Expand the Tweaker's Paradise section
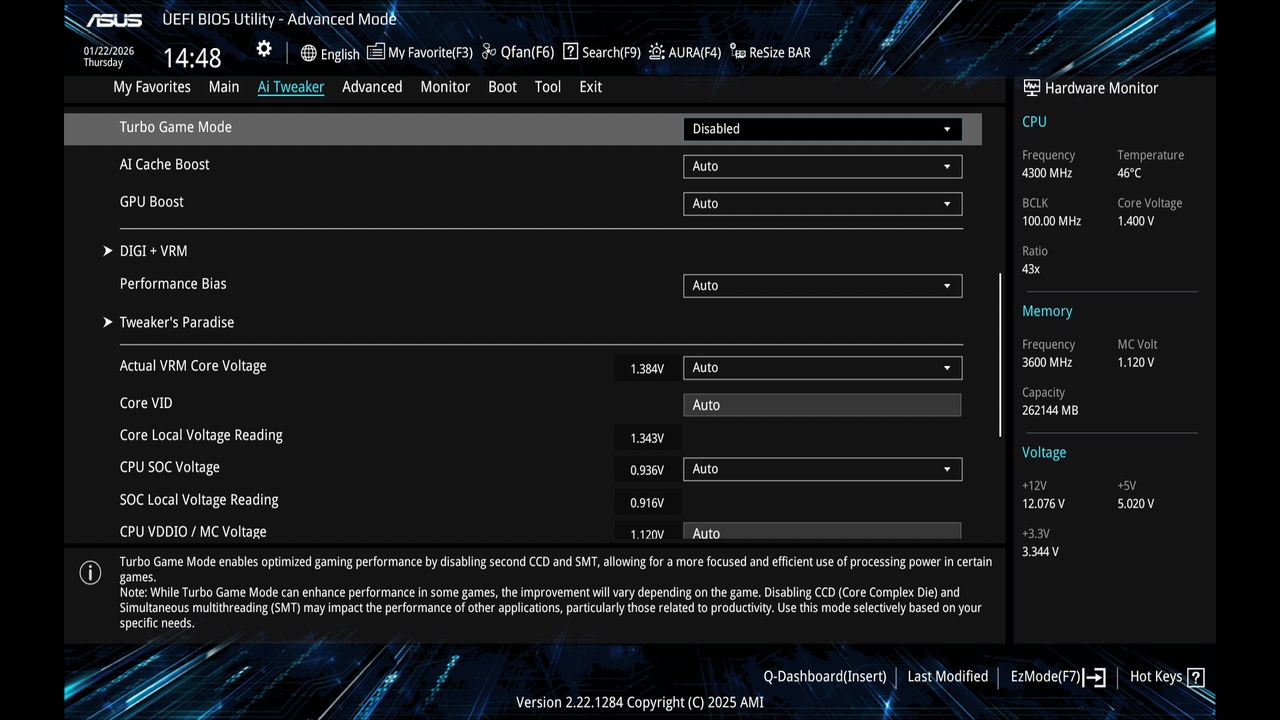This screenshot has width=1280, height=720. (x=176, y=322)
